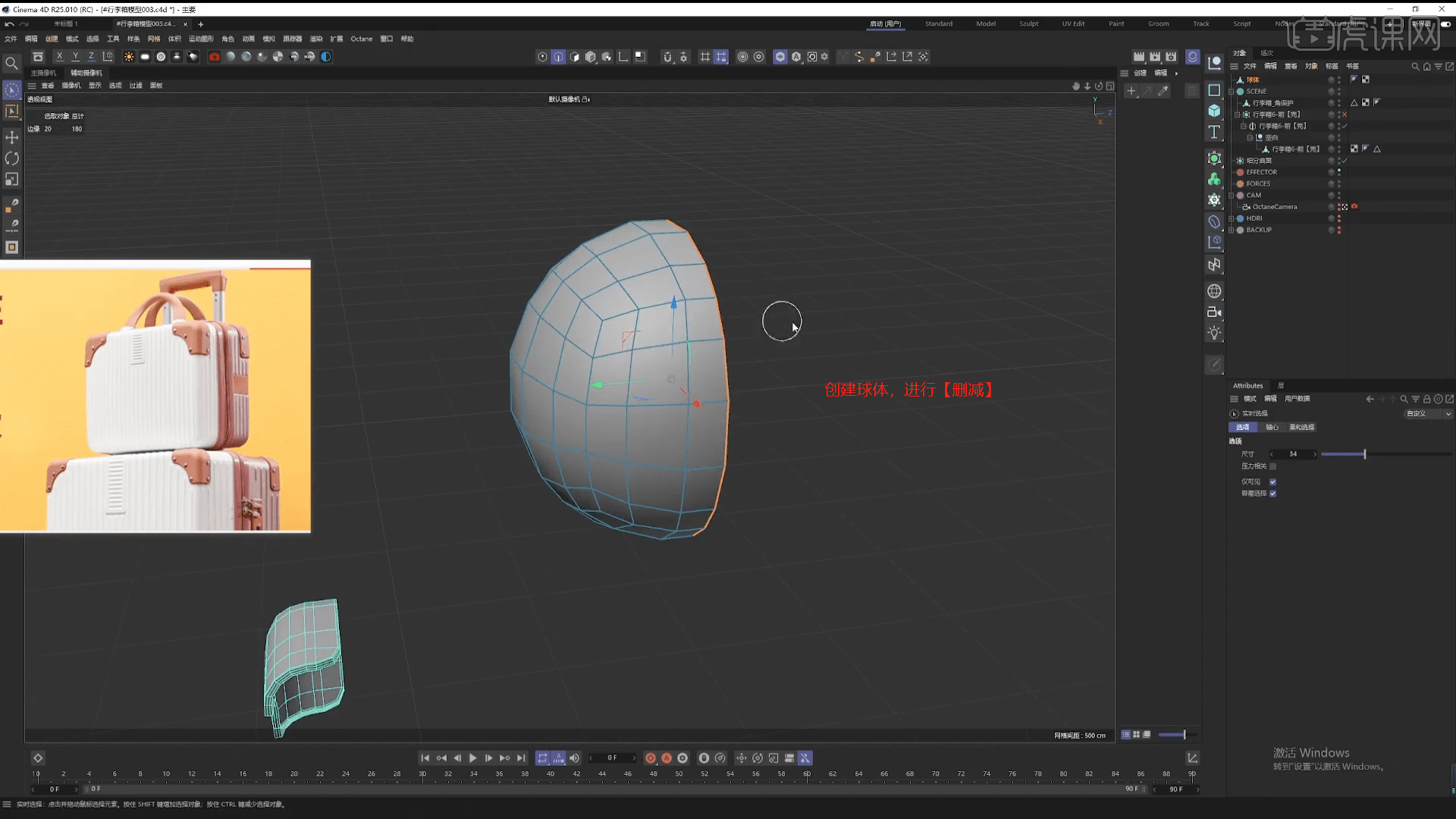The width and height of the screenshot is (1456, 819).
Task: Click the Object Manager home icon
Action: pos(1427,67)
